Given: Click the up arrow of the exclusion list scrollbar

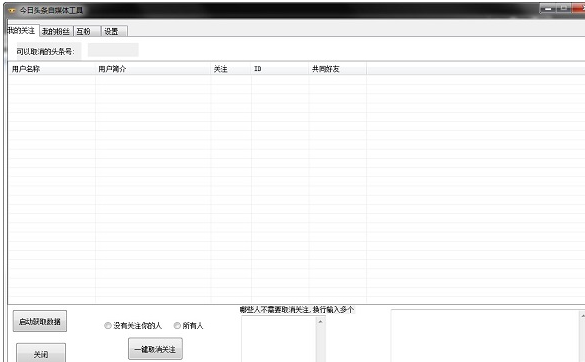Looking at the screenshot, I should tap(320, 321).
